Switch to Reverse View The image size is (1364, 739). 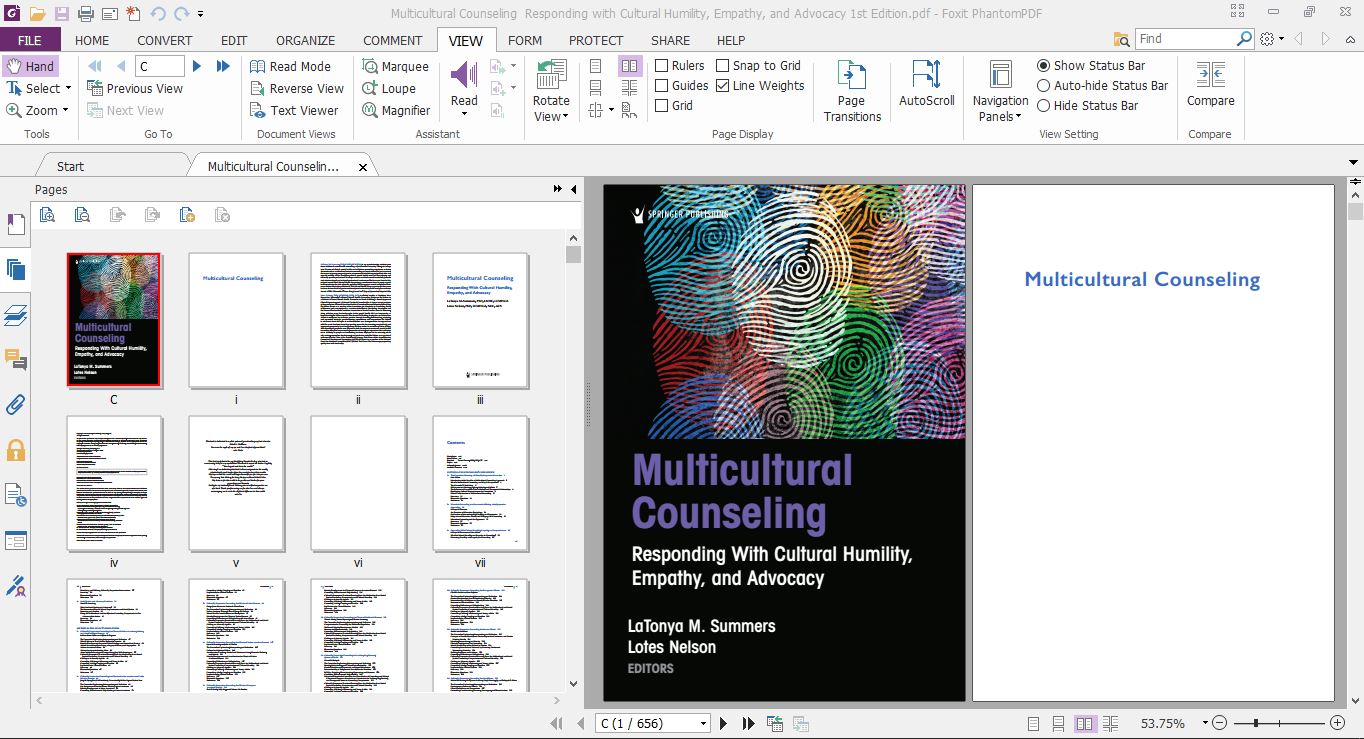pos(296,88)
